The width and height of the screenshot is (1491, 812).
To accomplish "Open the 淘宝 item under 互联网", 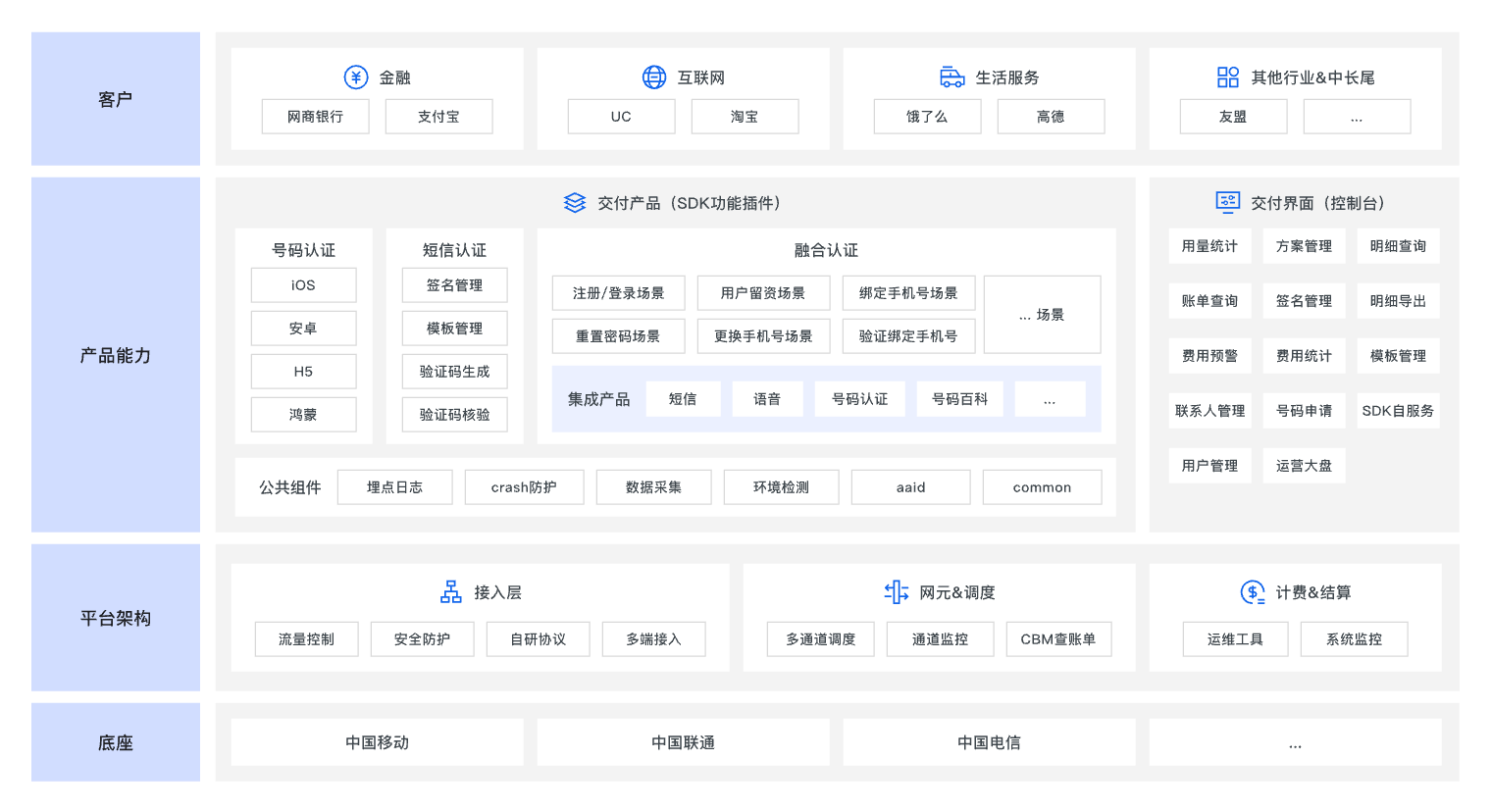I will [x=745, y=116].
